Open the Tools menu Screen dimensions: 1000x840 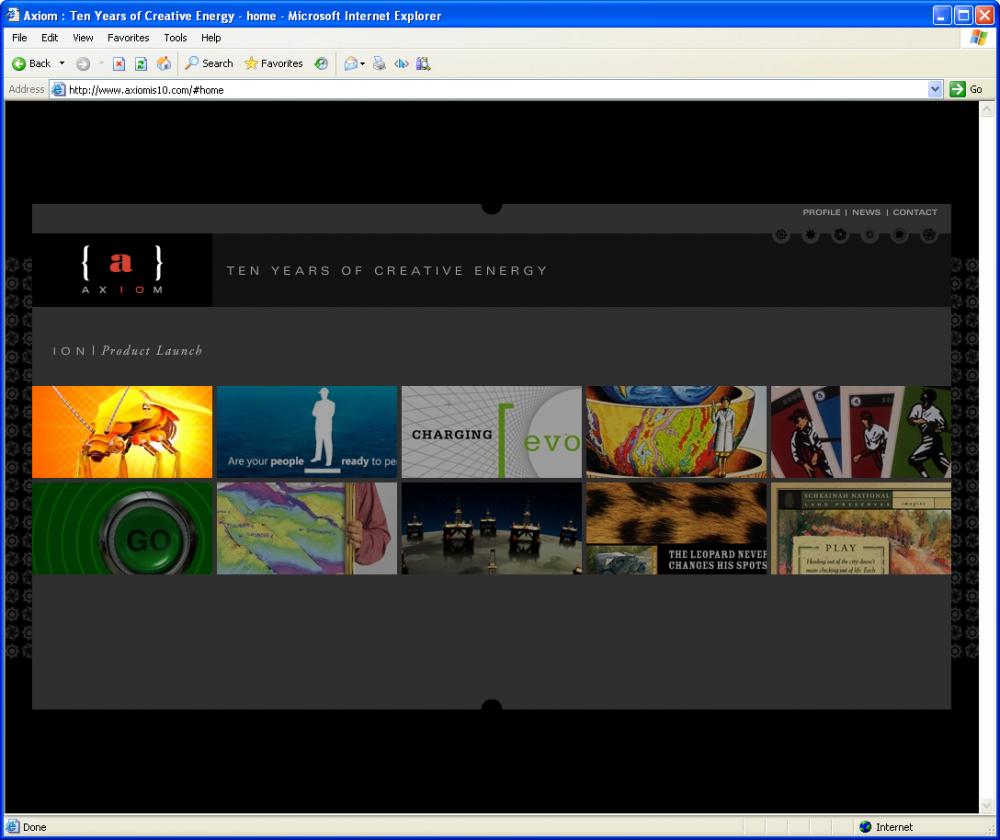[175, 38]
